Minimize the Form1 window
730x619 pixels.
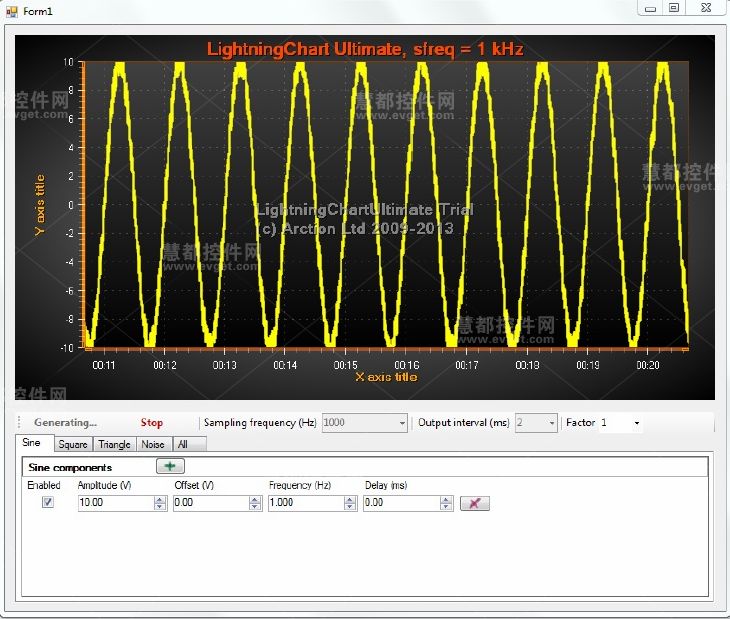651,8
